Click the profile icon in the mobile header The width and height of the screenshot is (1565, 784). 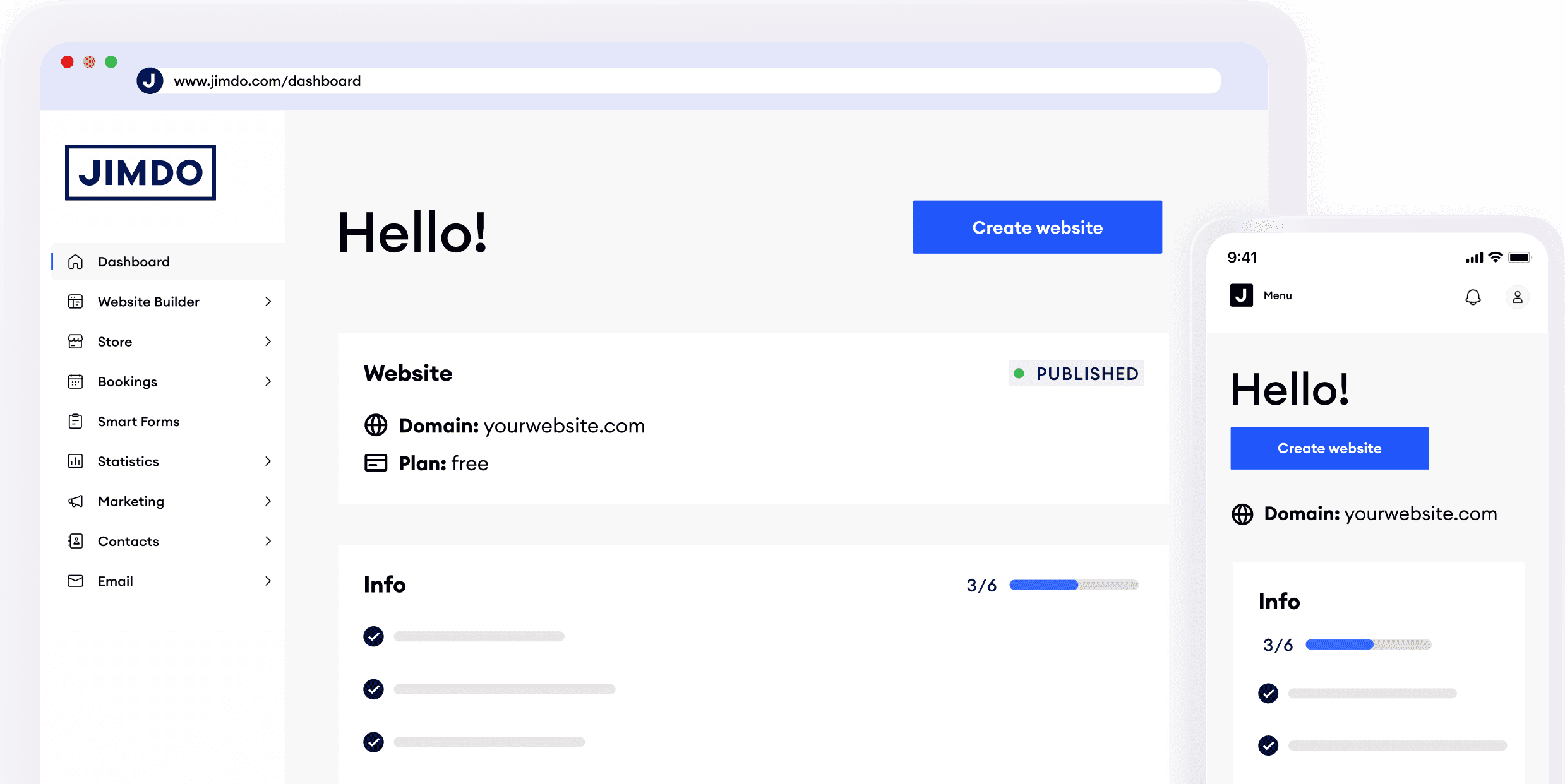1518,297
